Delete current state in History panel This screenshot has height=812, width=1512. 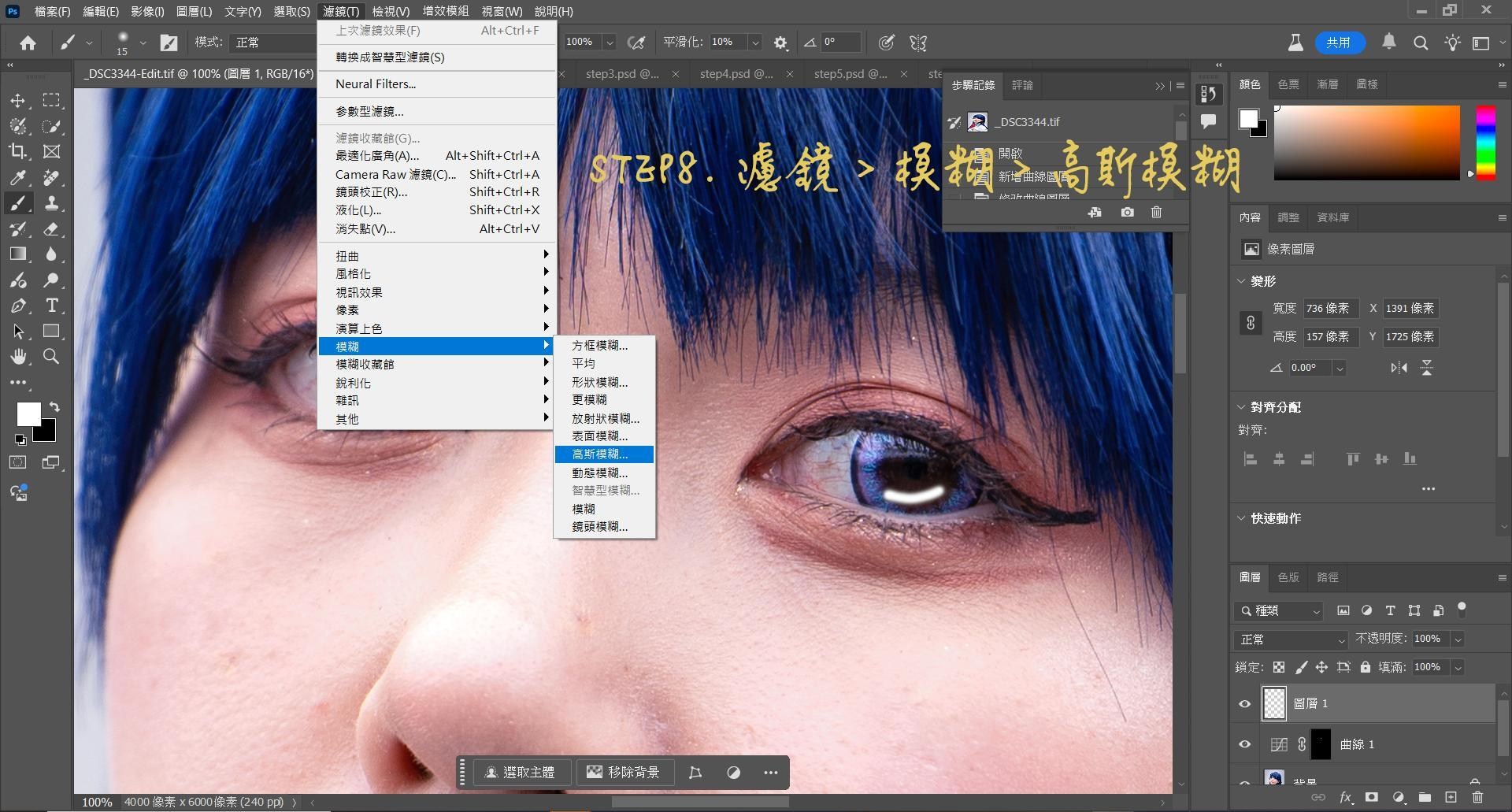[1156, 212]
